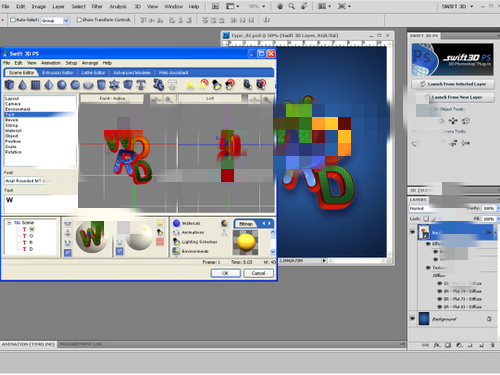Click zoom magnifier of Left viewport
500x375 pixels.
[267, 99]
